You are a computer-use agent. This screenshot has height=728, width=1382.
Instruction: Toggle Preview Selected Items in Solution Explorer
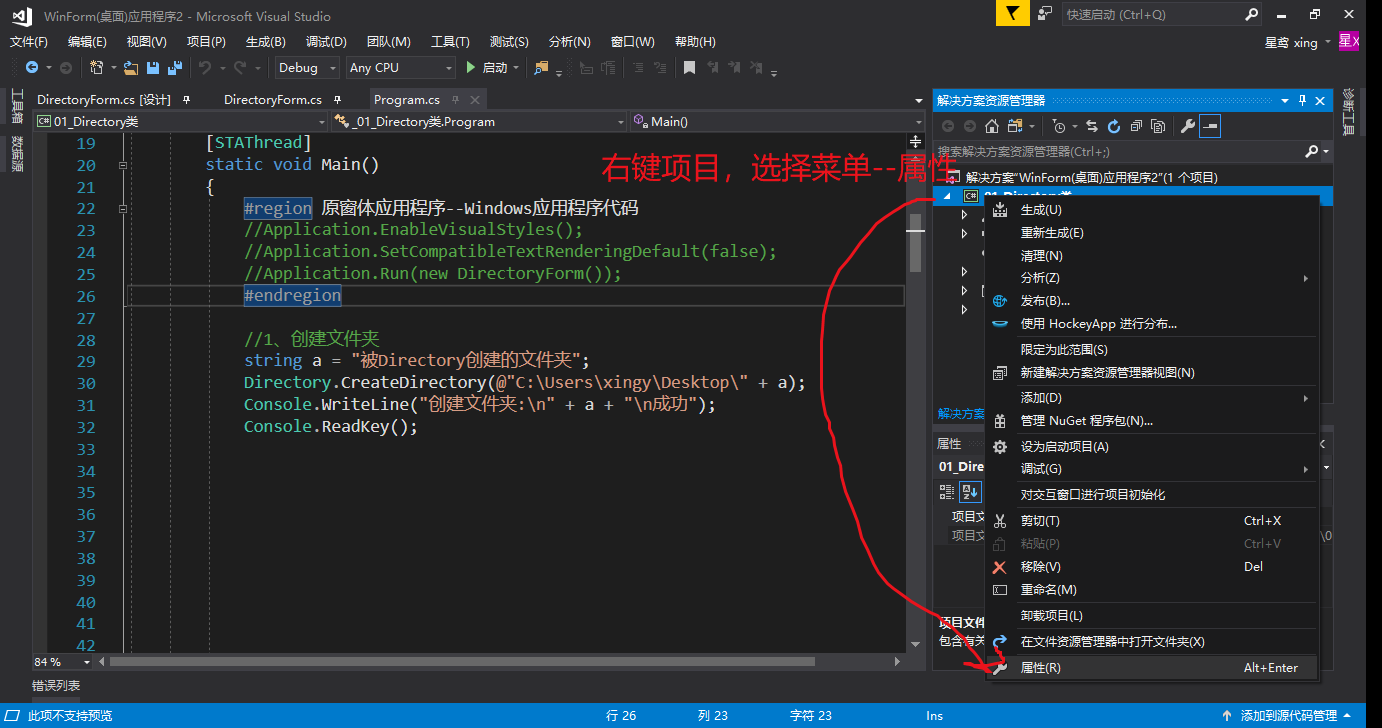pos(1207,126)
